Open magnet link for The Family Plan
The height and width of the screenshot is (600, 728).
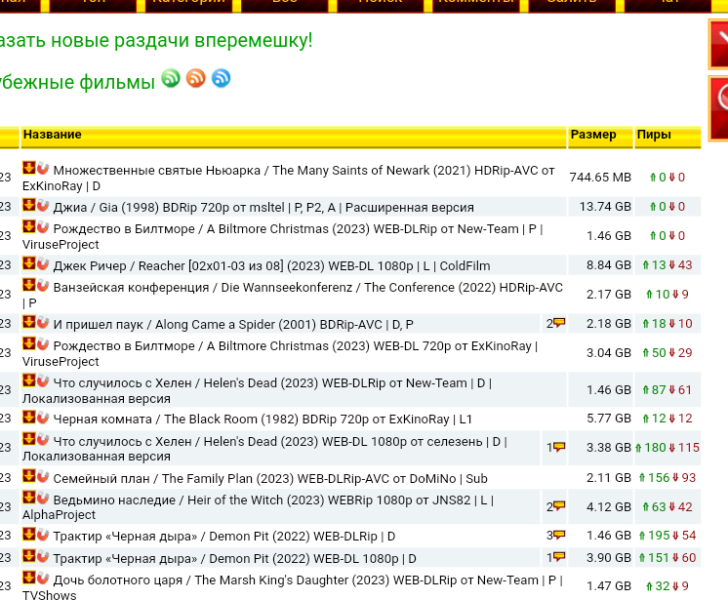[x=43, y=476]
